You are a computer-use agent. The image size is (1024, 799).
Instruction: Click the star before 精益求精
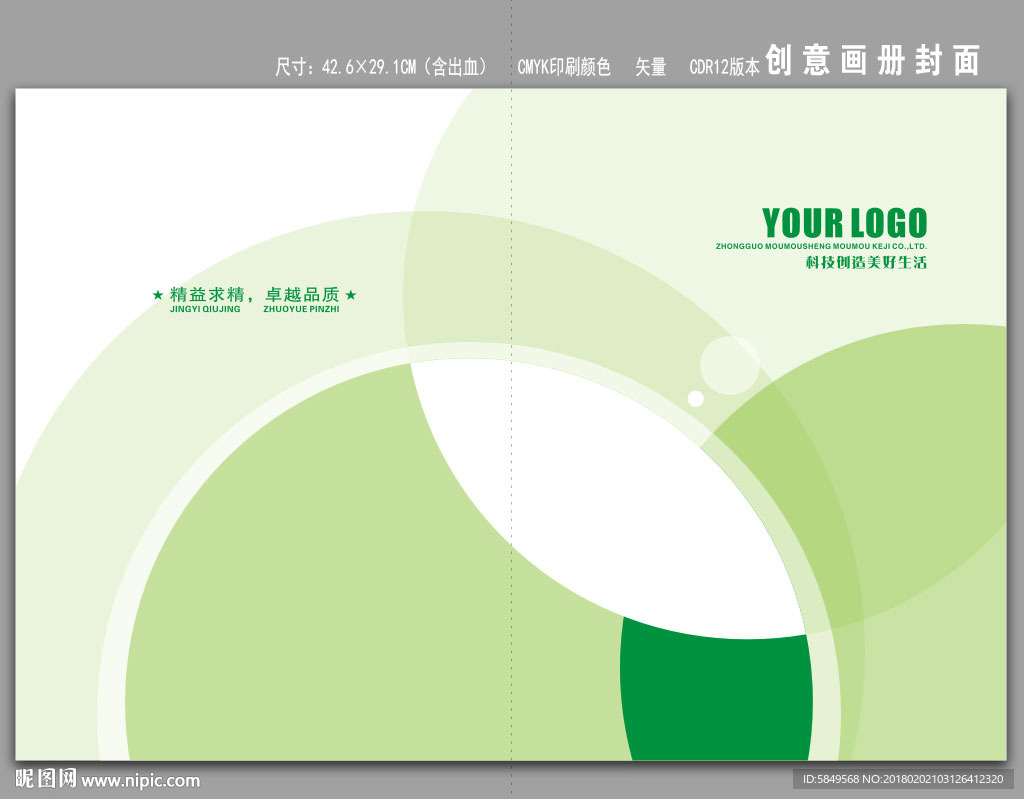(x=157, y=295)
